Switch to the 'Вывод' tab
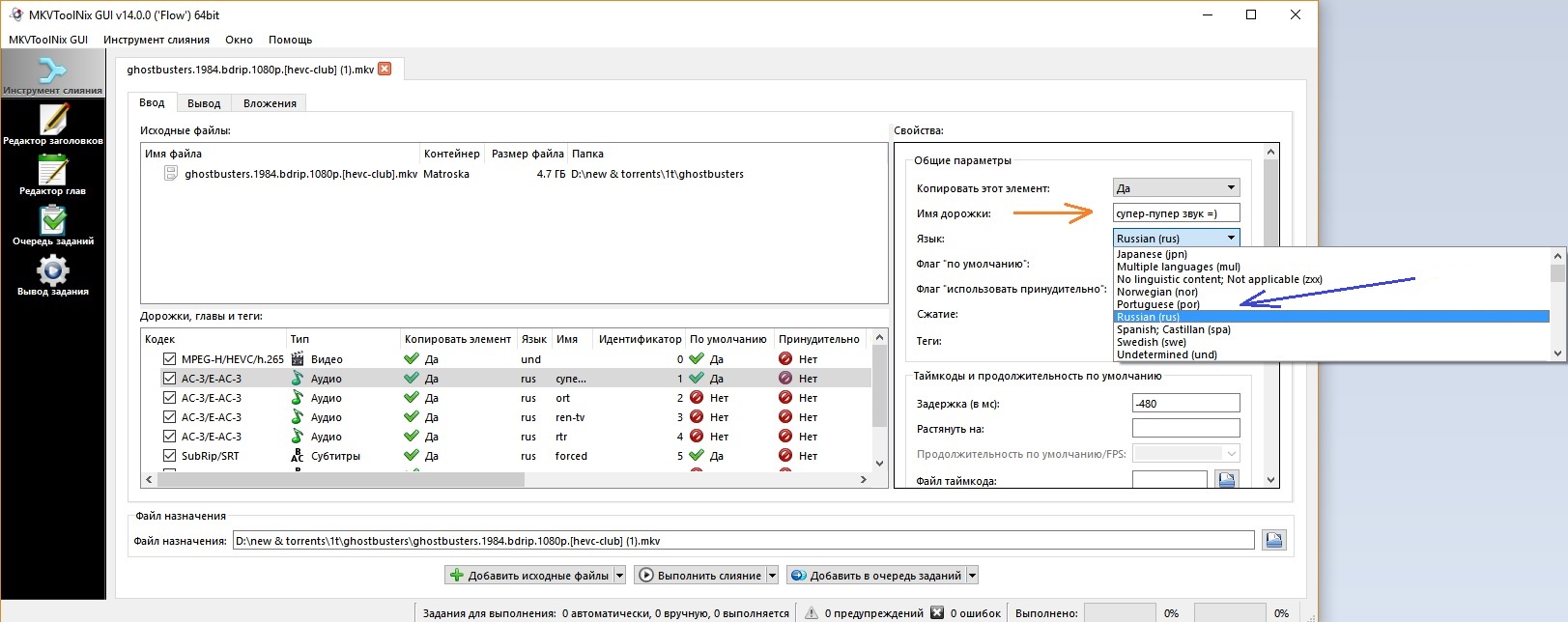 point(204,103)
